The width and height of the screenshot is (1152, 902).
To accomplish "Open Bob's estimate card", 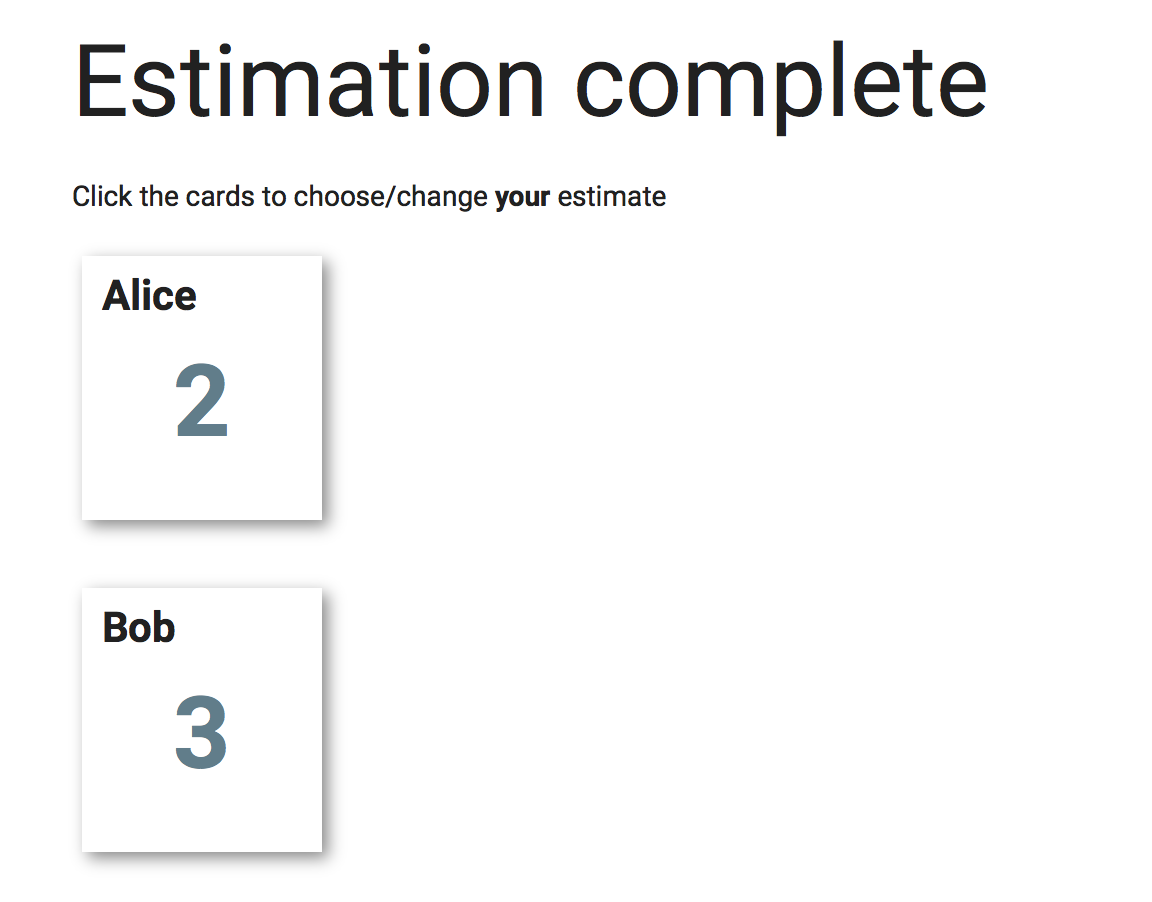I will coord(202,720).
